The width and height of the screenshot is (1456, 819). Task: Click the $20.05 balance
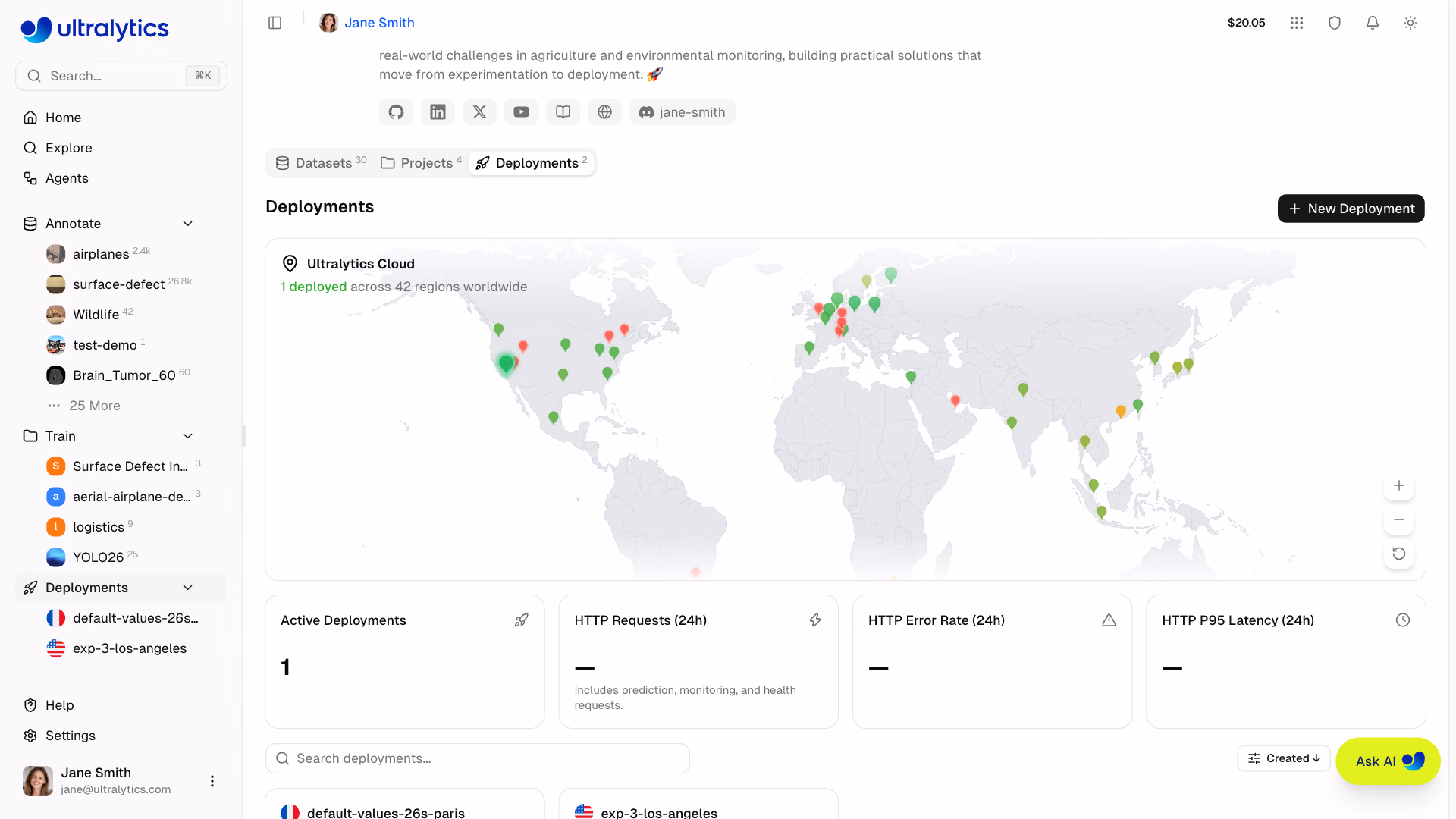click(x=1246, y=23)
